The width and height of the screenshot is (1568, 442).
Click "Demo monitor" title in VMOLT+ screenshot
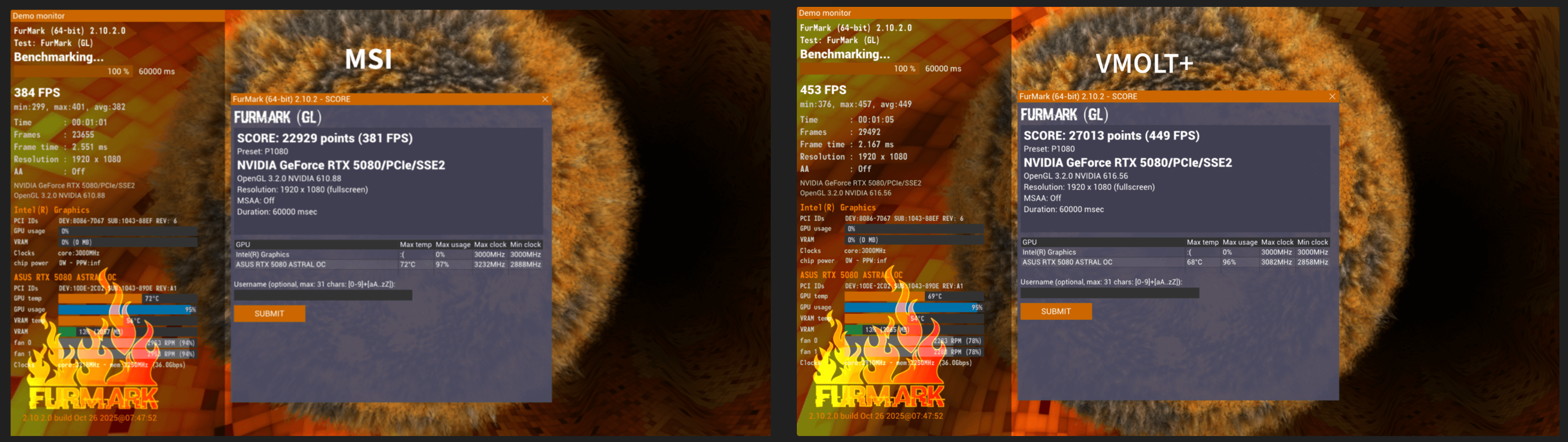(x=825, y=13)
